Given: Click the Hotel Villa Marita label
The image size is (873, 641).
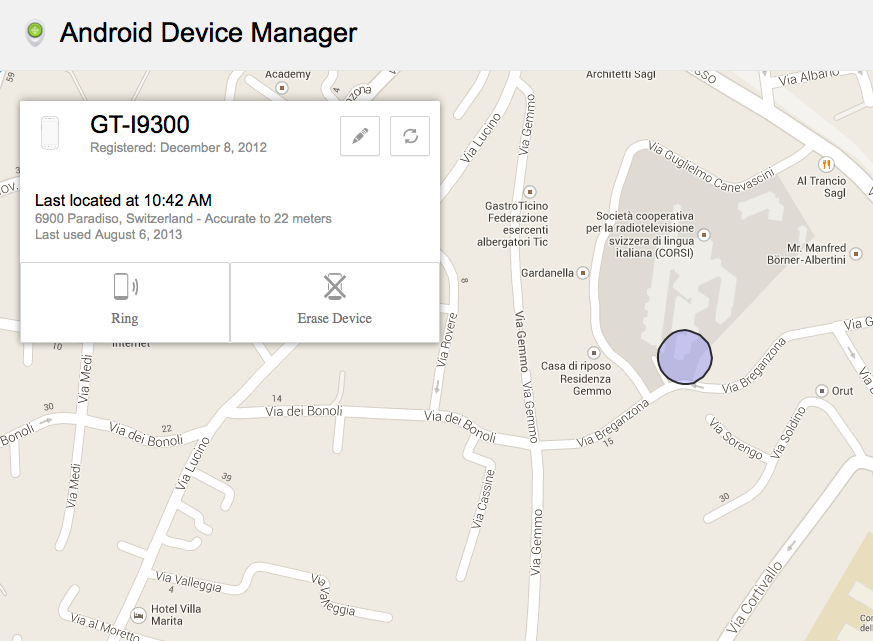Looking at the screenshot, I should (x=176, y=615).
